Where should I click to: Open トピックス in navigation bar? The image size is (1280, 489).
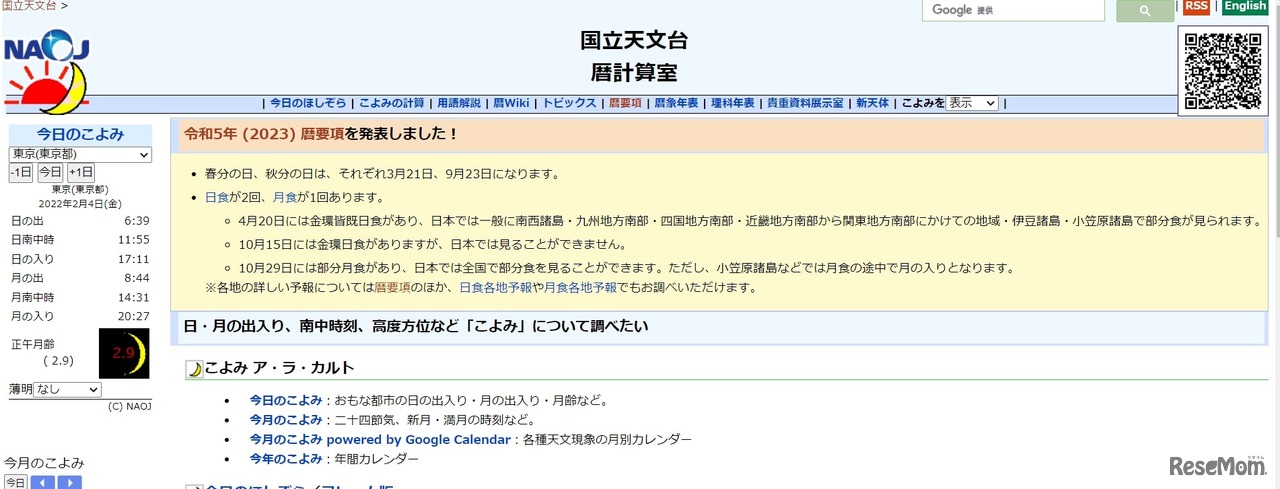pos(569,103)
